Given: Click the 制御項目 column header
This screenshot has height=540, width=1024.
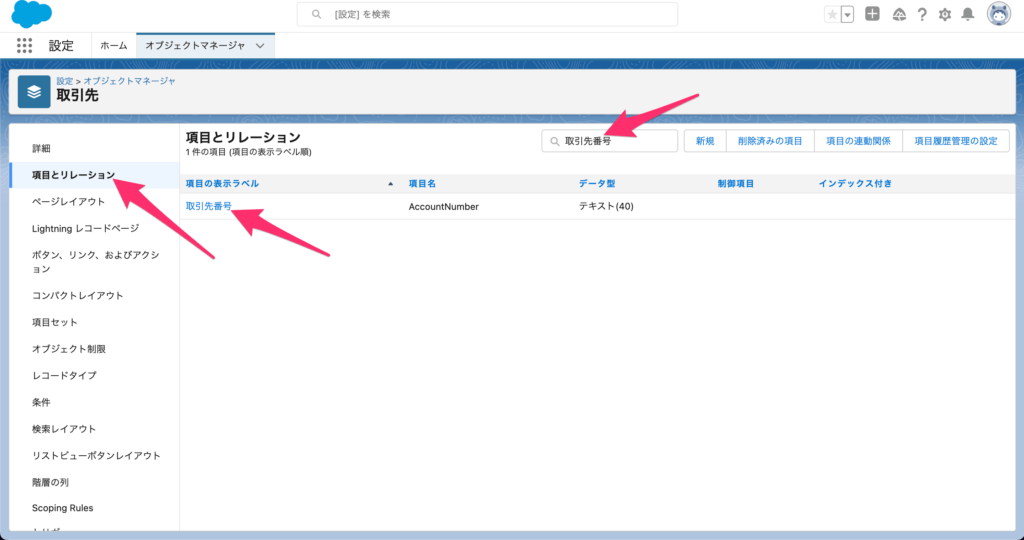Looking at the screenshot, I should [736, 183].
